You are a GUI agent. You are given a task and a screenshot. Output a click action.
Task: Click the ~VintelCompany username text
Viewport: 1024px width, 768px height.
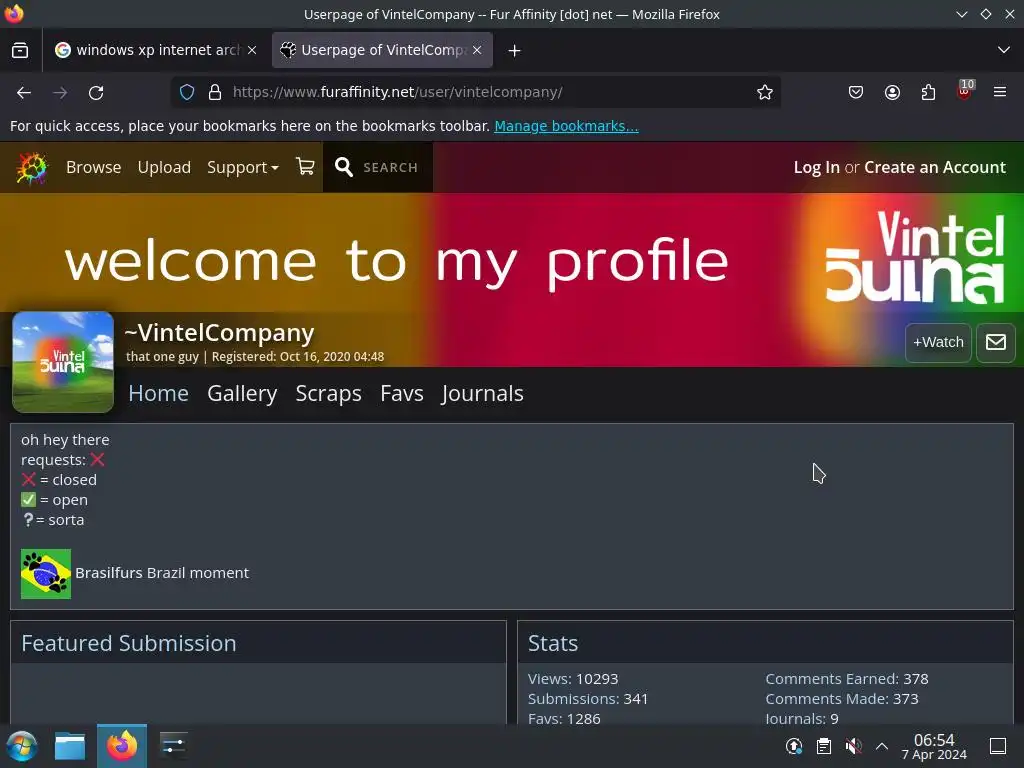(x=219, y=332)
